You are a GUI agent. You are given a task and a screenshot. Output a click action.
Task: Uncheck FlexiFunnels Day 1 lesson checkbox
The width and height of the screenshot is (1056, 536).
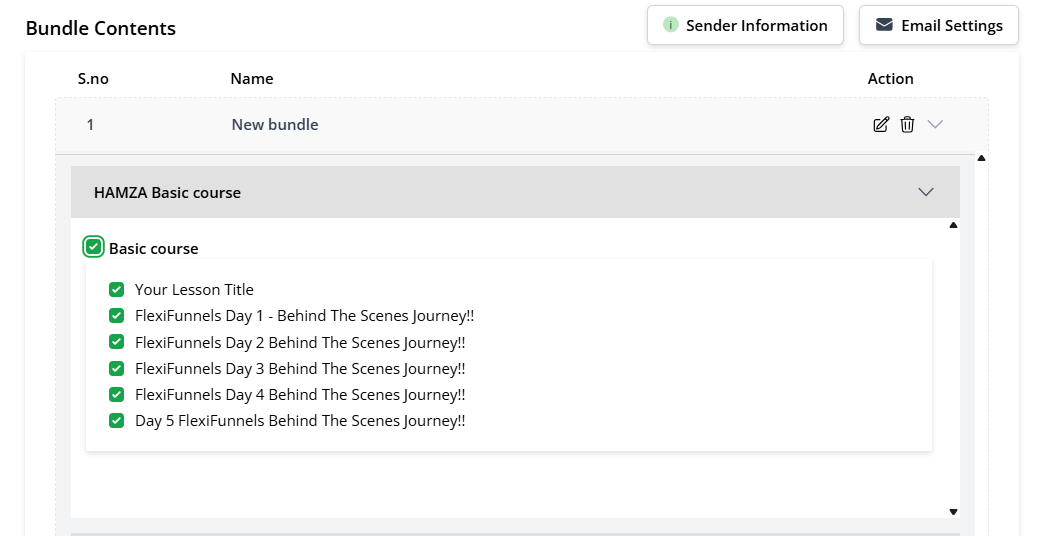116,316
